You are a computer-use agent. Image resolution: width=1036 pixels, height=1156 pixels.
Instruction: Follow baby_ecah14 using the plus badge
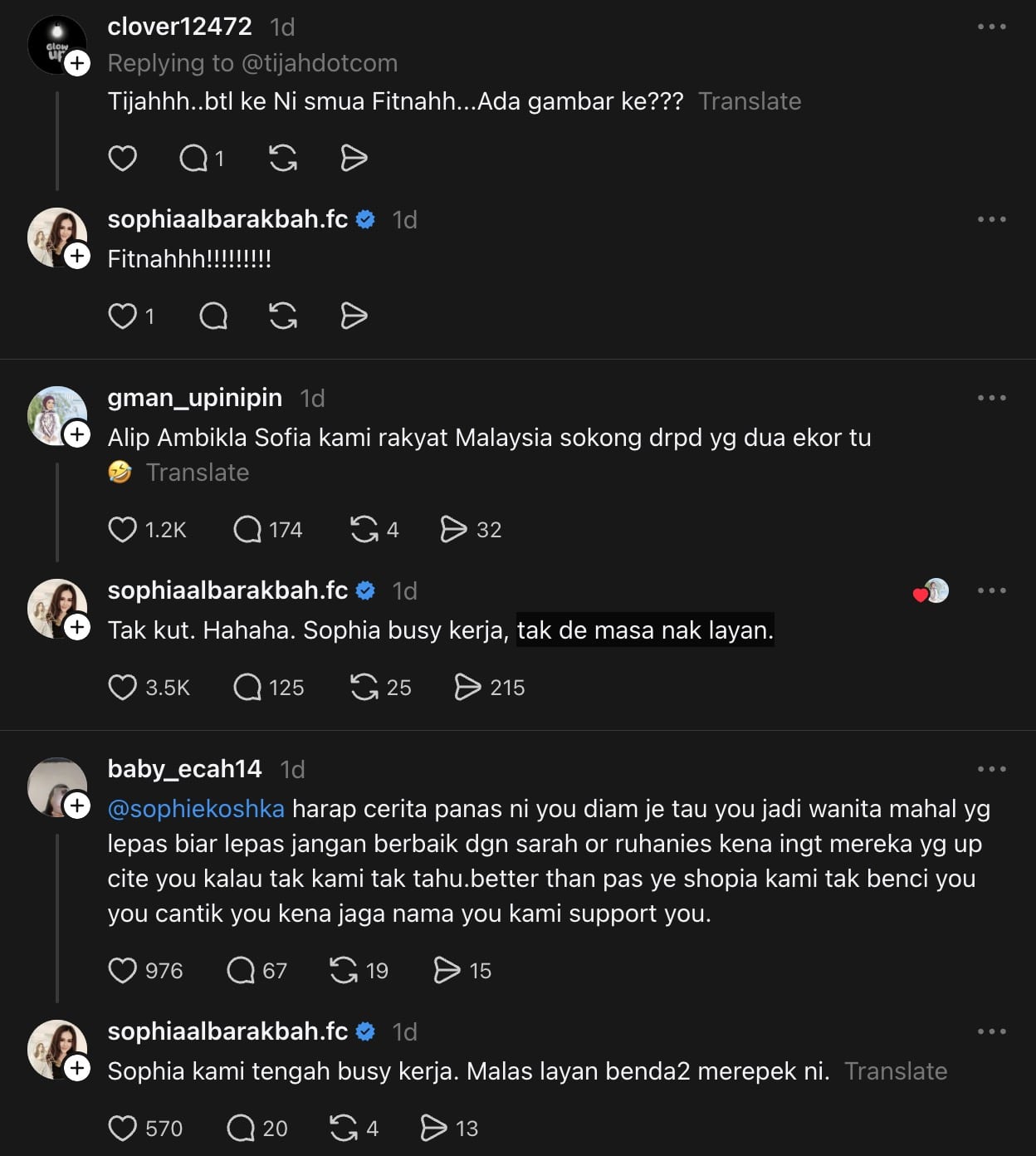(77, 806)
